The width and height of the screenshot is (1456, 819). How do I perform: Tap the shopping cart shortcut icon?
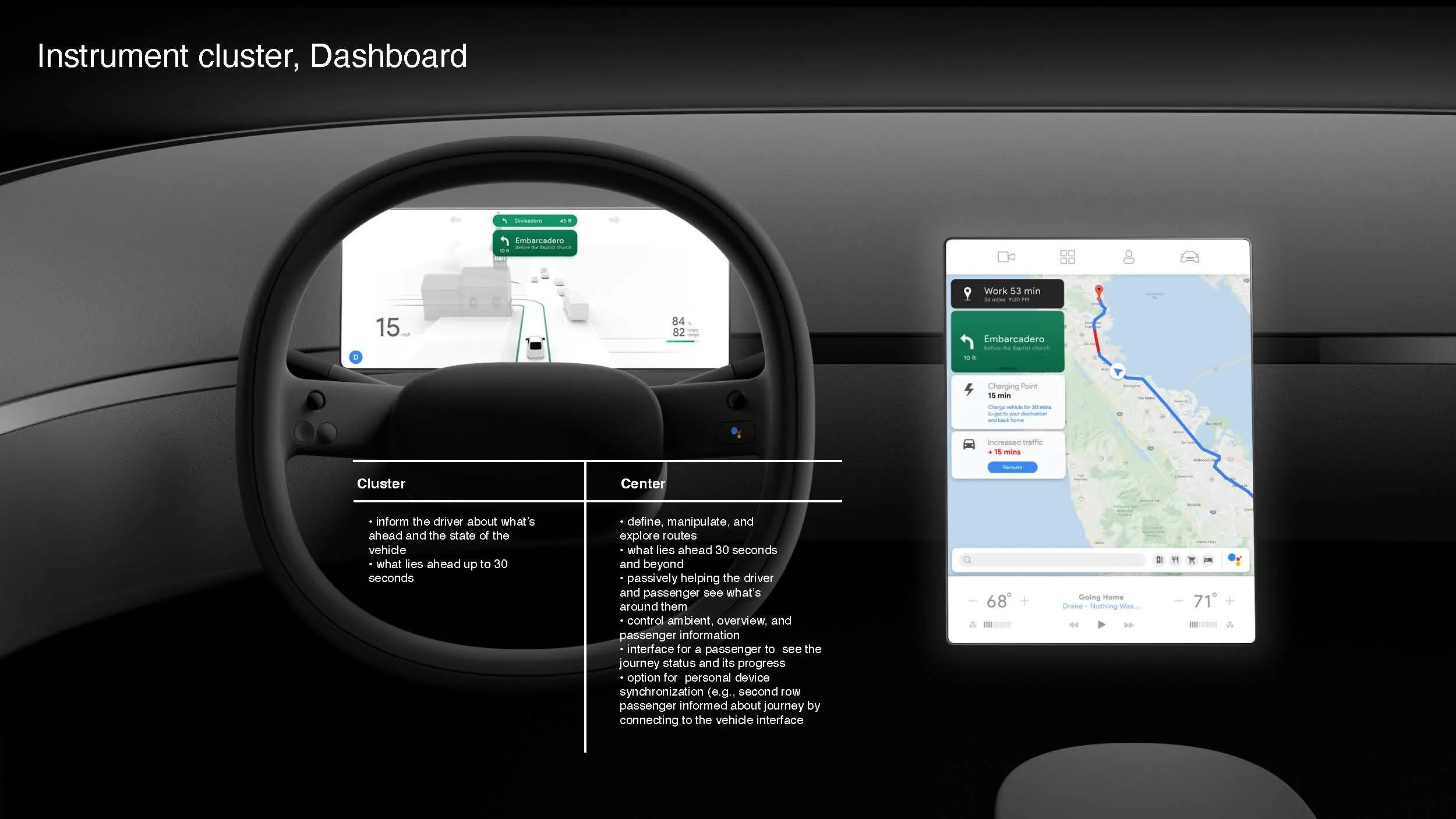(1192, 560)
